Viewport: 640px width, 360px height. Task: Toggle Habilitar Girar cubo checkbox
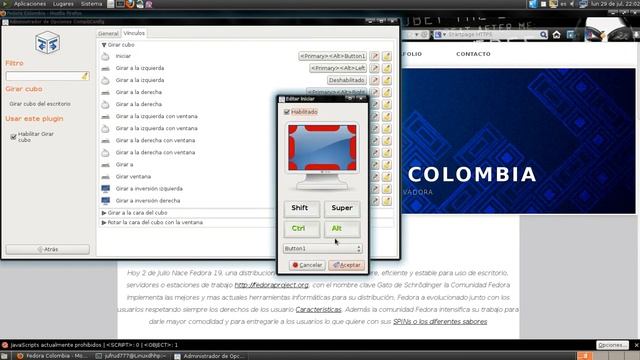pos(13,137)
